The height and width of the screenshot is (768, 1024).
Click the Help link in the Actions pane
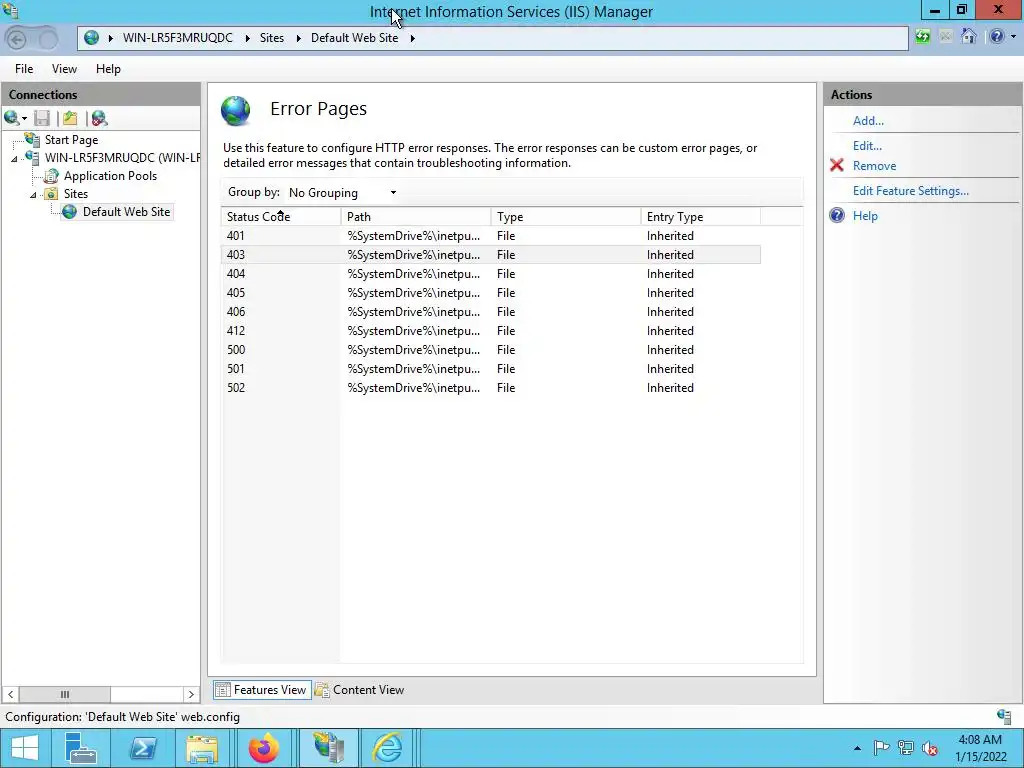point(865,216)
